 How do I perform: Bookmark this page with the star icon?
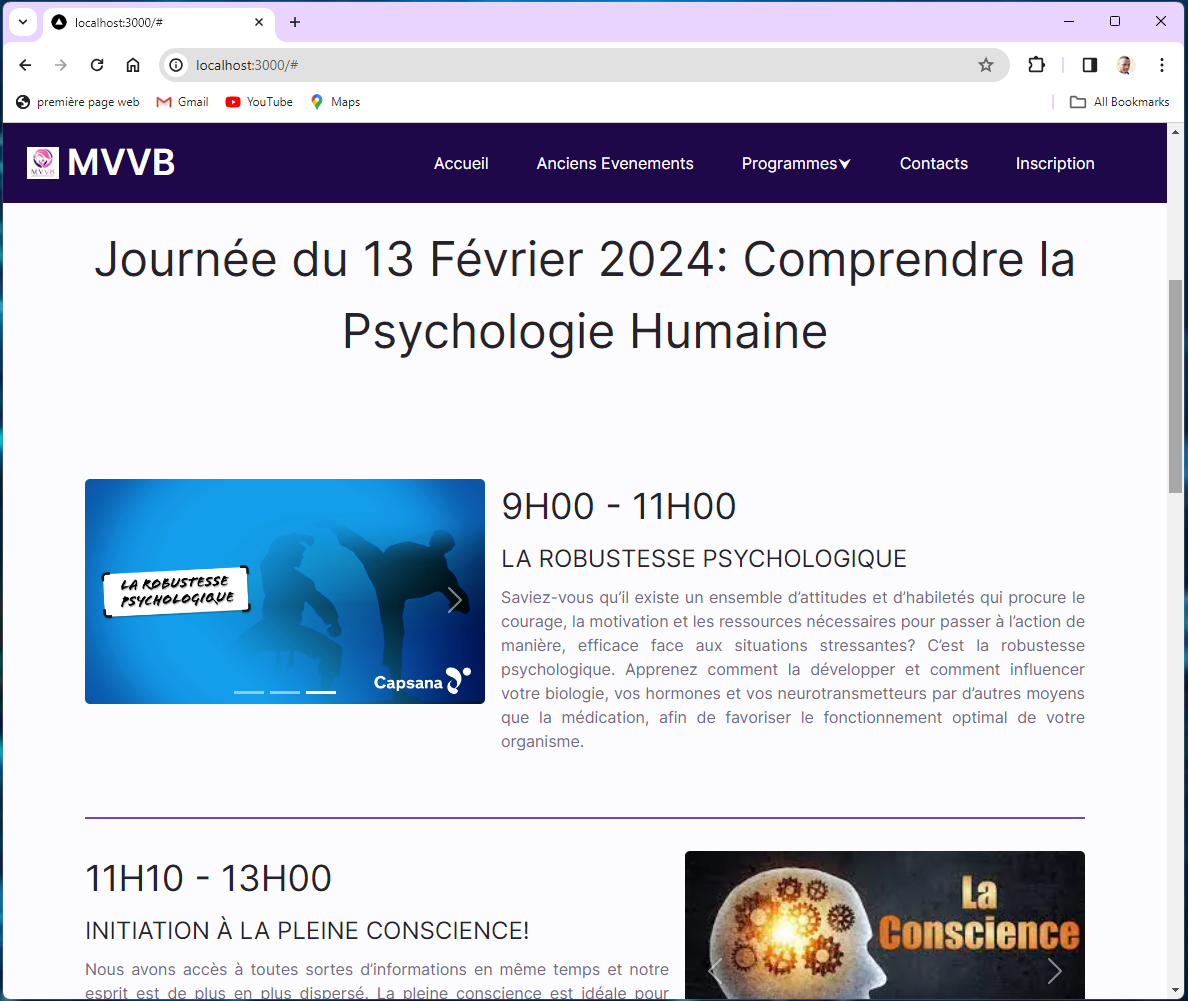click(x=986, y=65)
